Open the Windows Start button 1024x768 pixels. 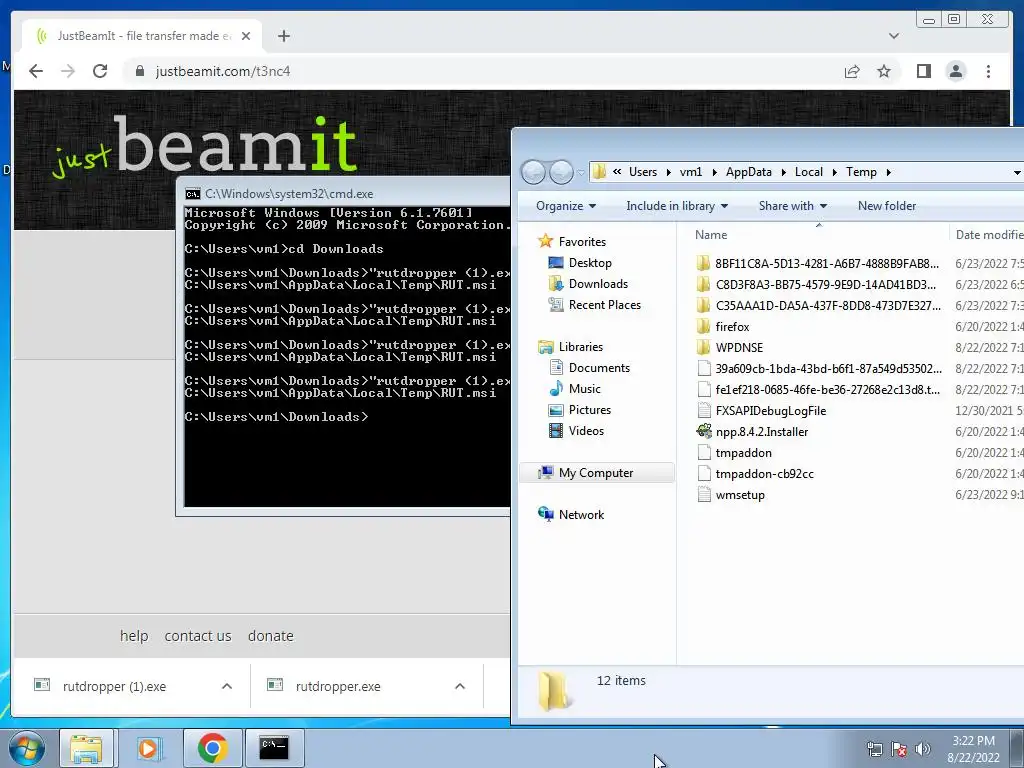tap(26, 748)
